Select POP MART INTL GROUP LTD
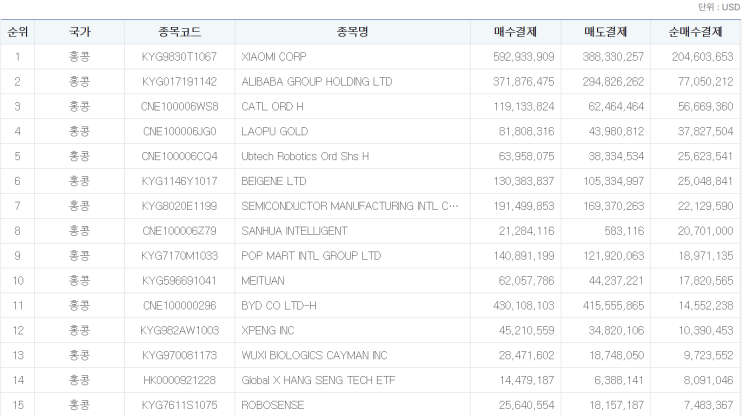 311,256
